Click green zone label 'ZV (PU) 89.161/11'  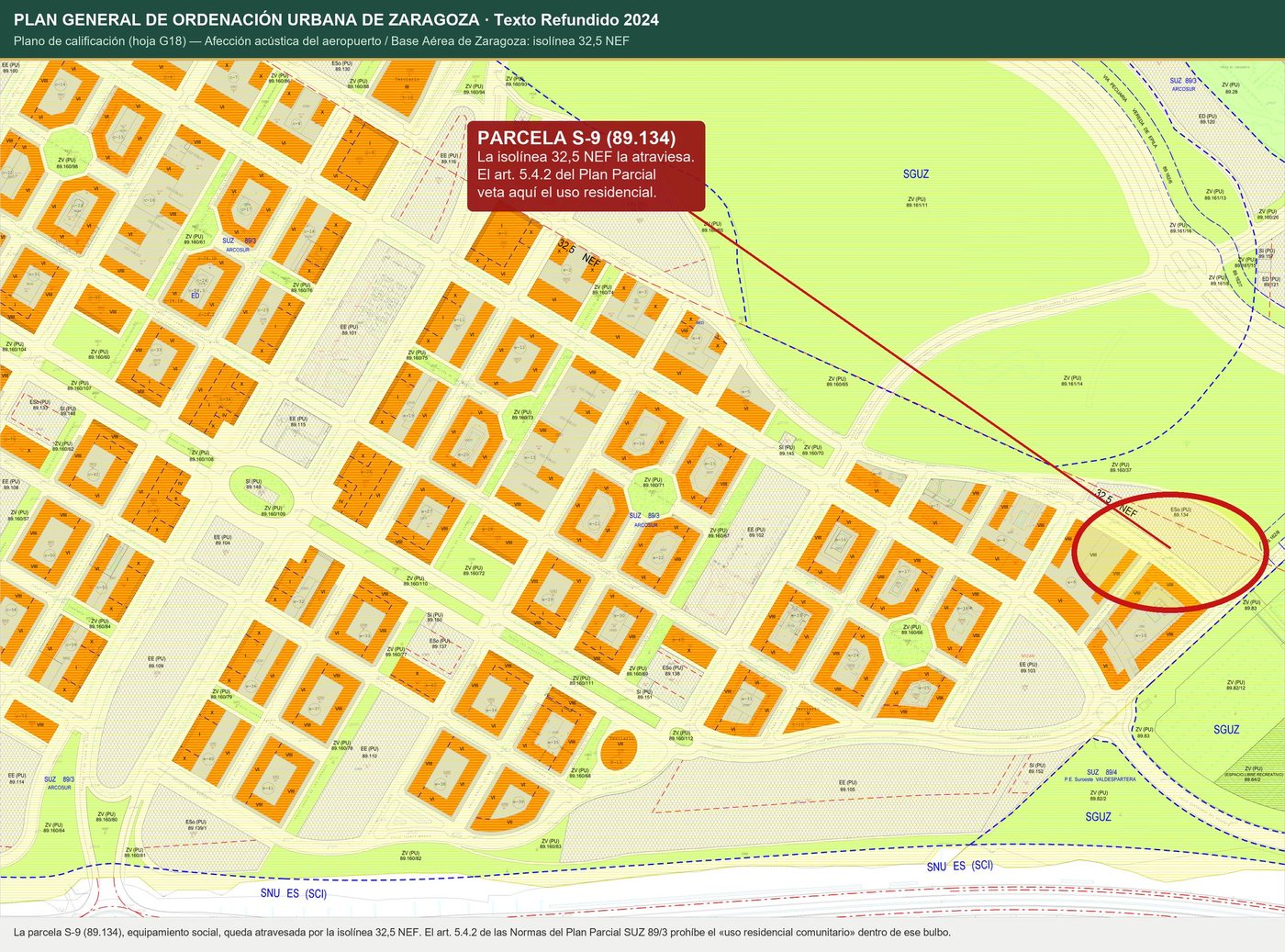[x=916, y=201]
